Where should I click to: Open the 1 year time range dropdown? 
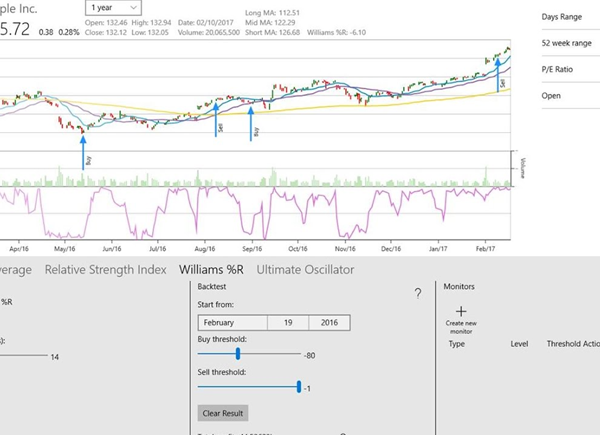pos(113,8)
